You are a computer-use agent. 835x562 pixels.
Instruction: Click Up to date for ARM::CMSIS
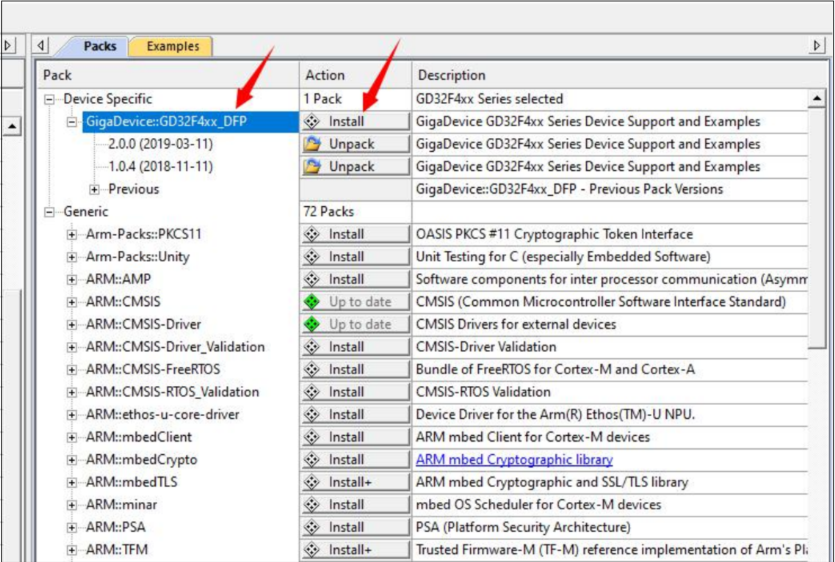(356, 302)
